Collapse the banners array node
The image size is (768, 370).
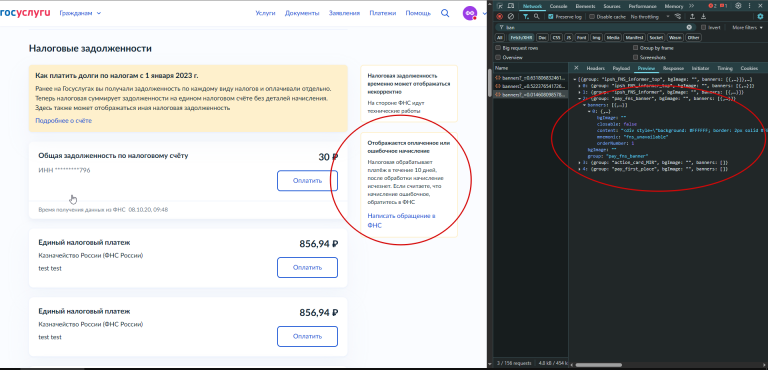pos(584,105)
